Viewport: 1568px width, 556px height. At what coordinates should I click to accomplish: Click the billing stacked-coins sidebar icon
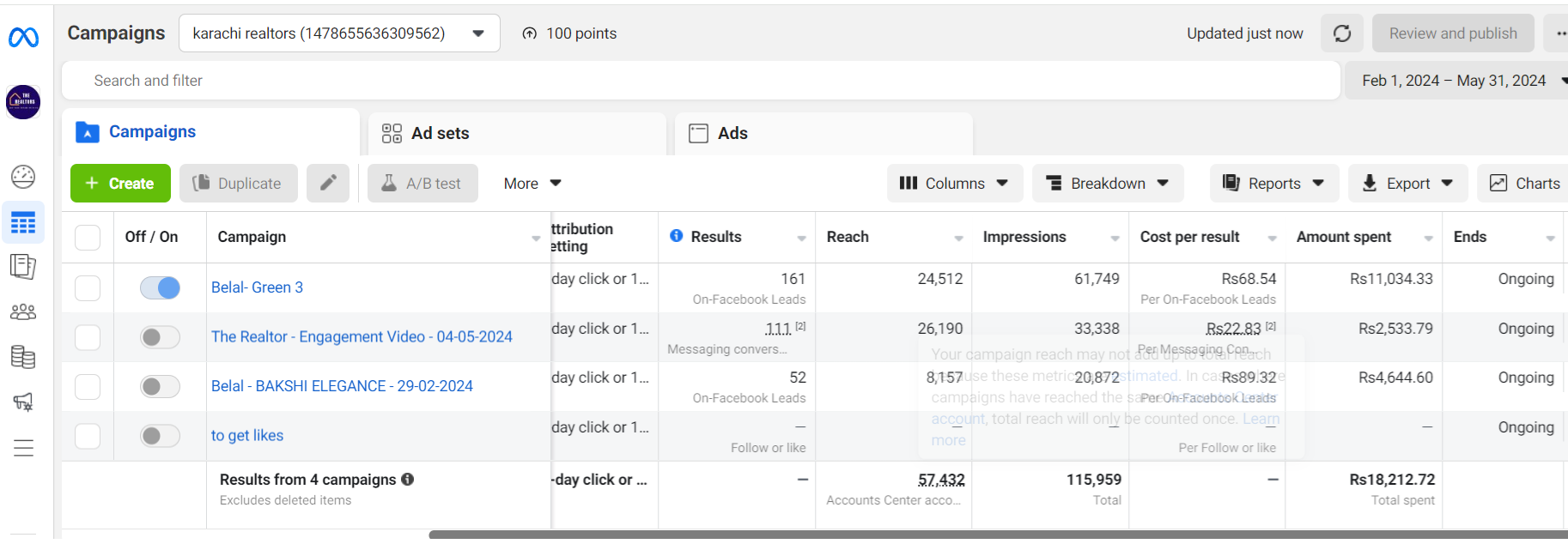tap(23, 357)
